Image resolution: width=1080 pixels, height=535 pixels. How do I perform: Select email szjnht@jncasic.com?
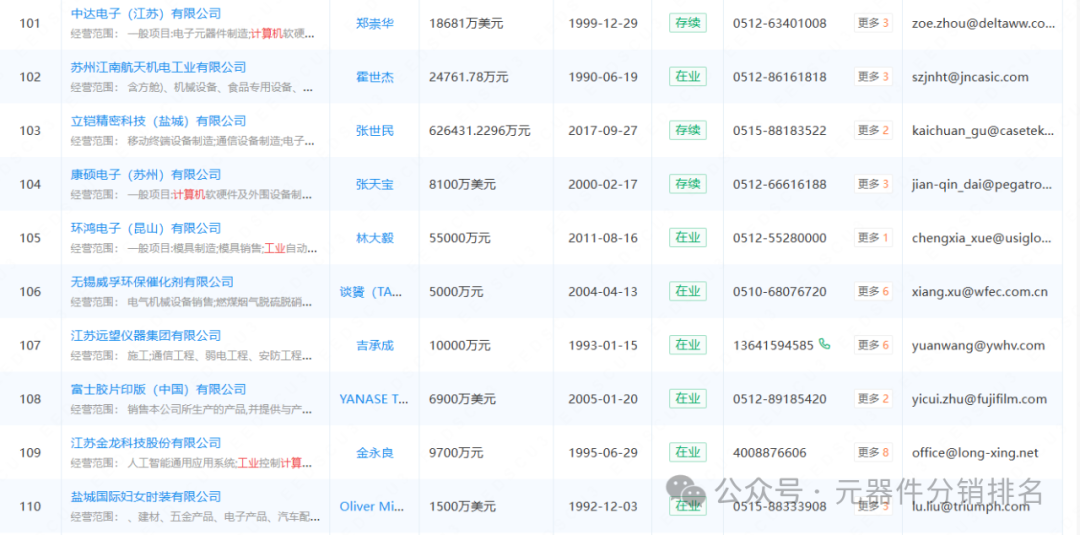[x=970, y=77]
